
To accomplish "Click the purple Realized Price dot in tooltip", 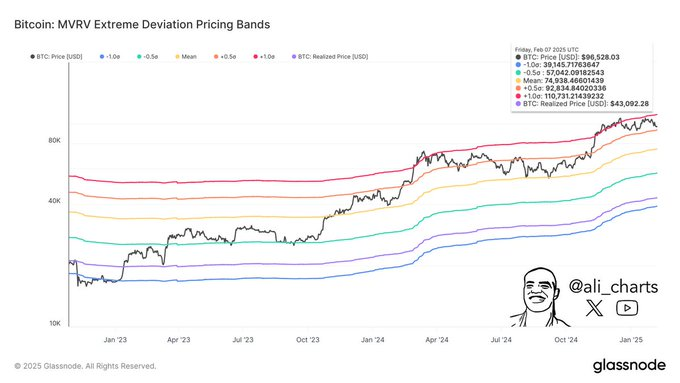I will tap(518, 104).
